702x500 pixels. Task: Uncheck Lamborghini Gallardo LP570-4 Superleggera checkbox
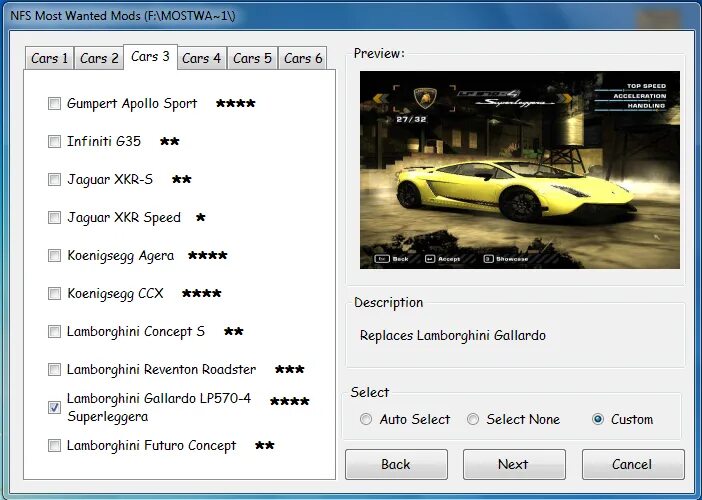click(54, 407)
